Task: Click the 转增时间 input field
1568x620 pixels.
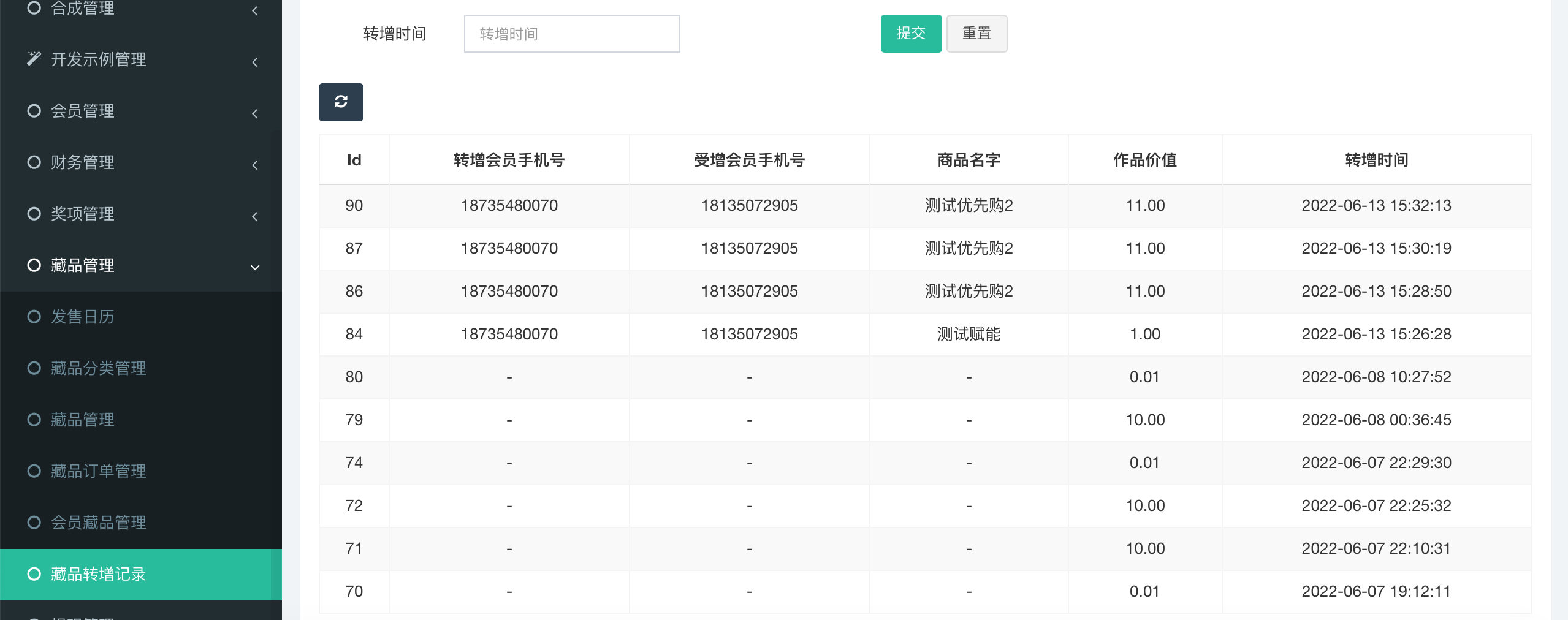Action: (x=571, y=34)
